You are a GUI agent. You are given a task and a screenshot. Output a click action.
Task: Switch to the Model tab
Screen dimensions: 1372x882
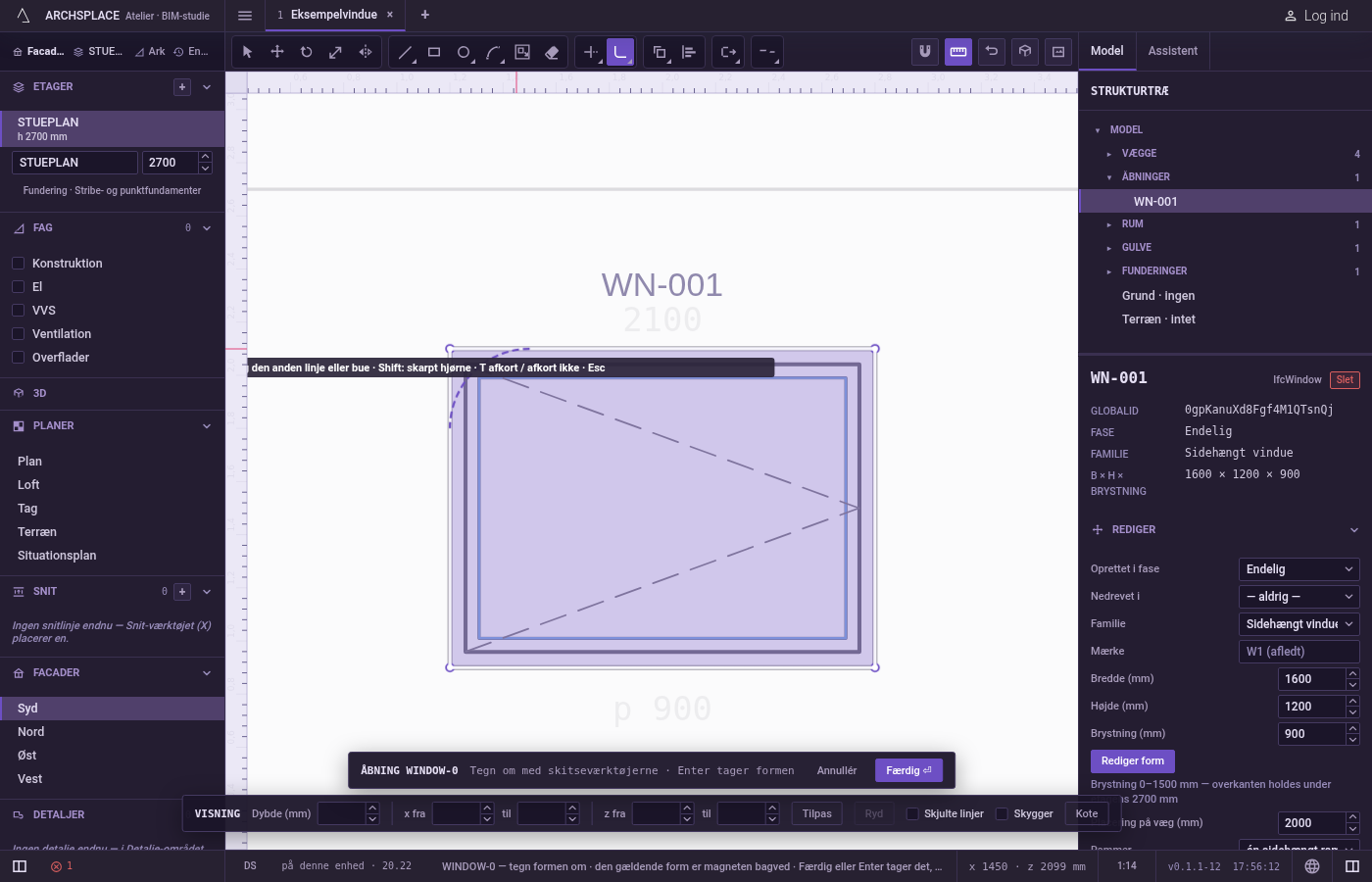(1107, 51)
